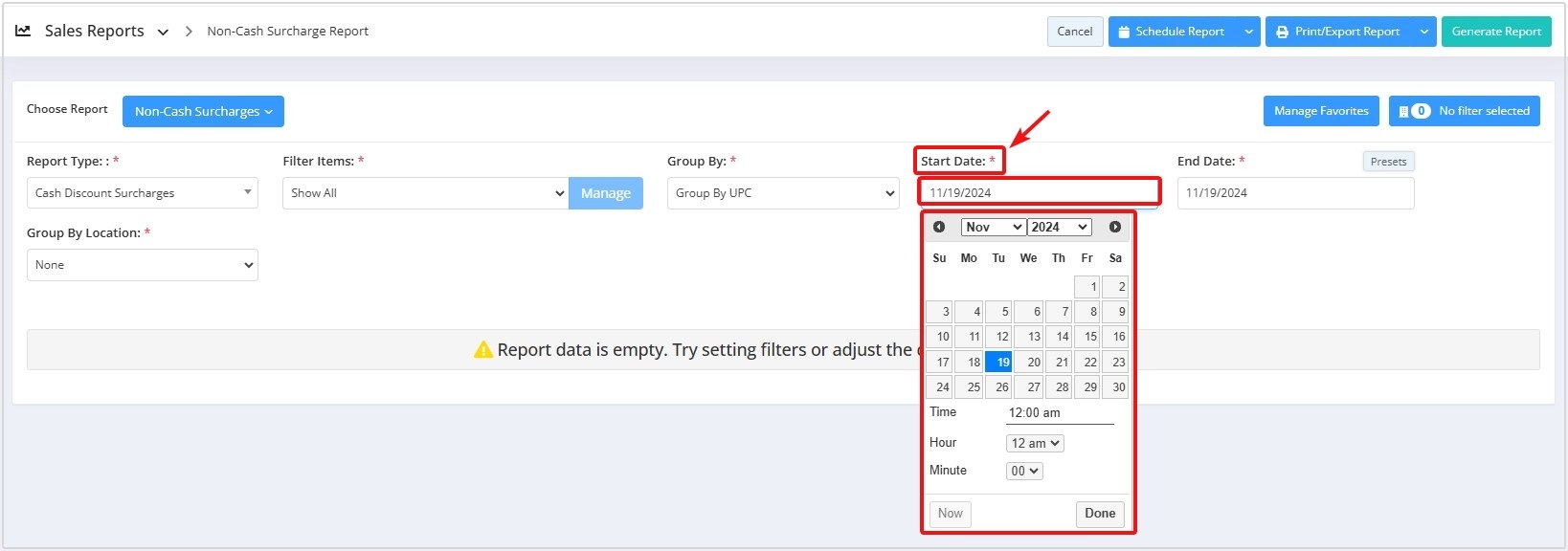Open the Report Type dropdown
The image size is (1568, 551).
coord(143,192)
